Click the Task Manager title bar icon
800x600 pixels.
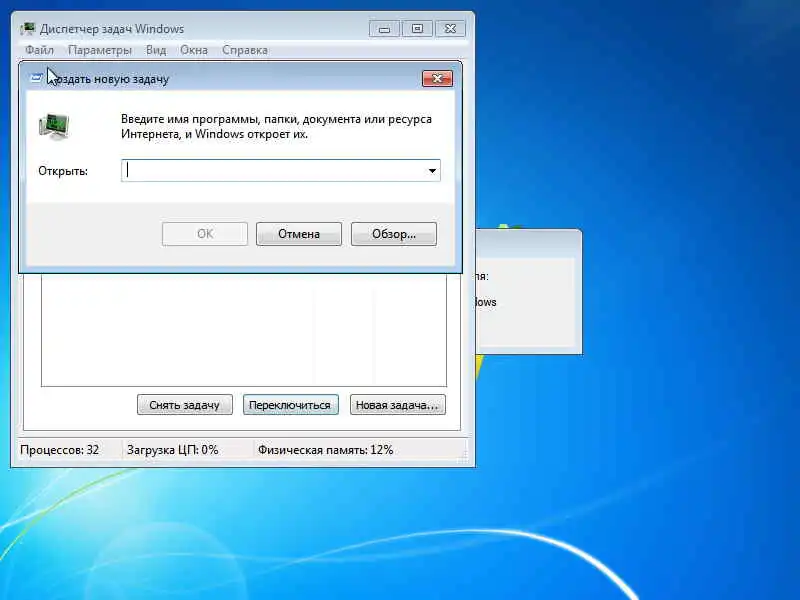pyautogui.click(x=27, y=29)
